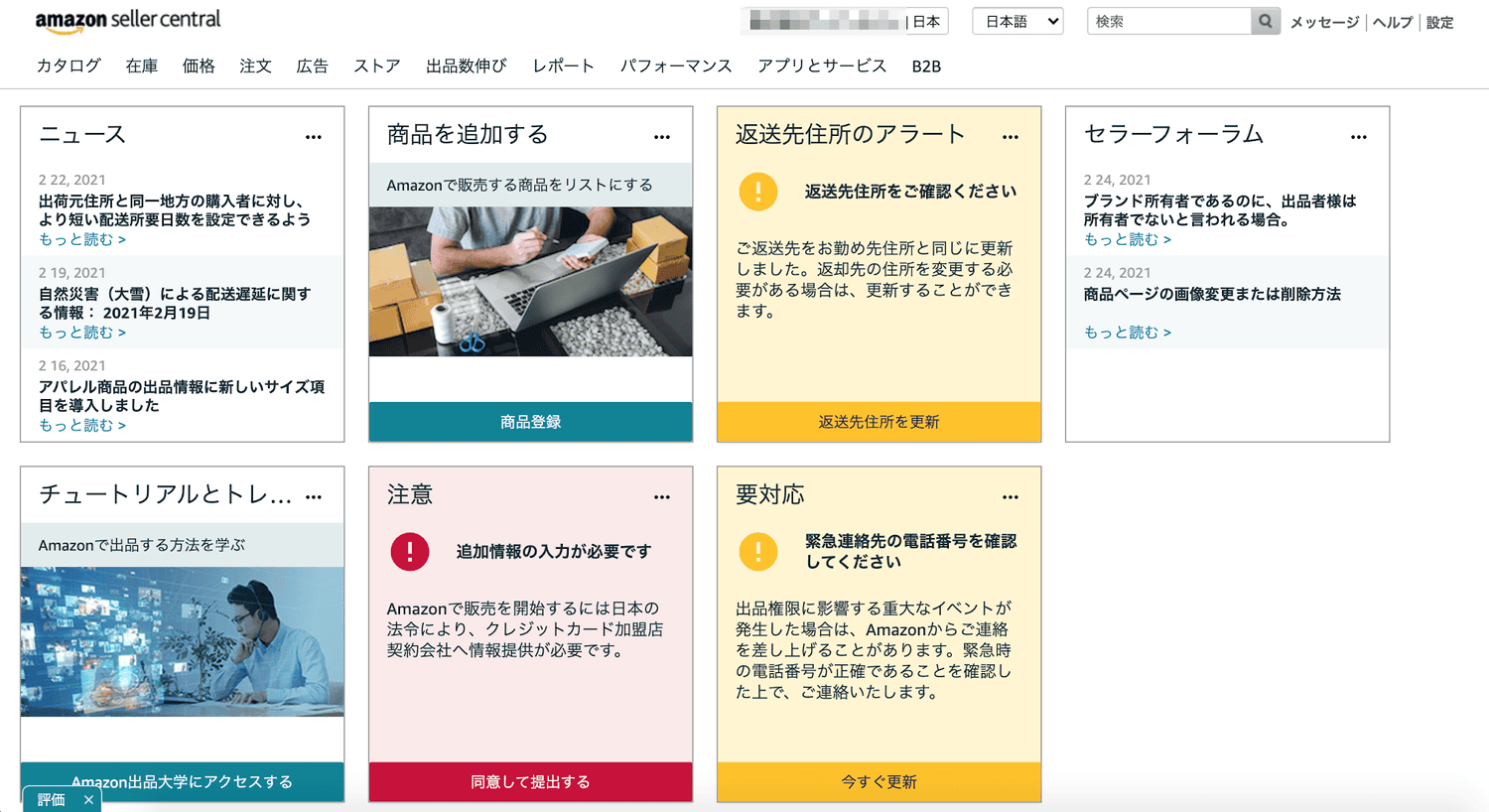
Task: Click forum post 商品ページの画像変更または削除方法
Action: pos(1212,295)
